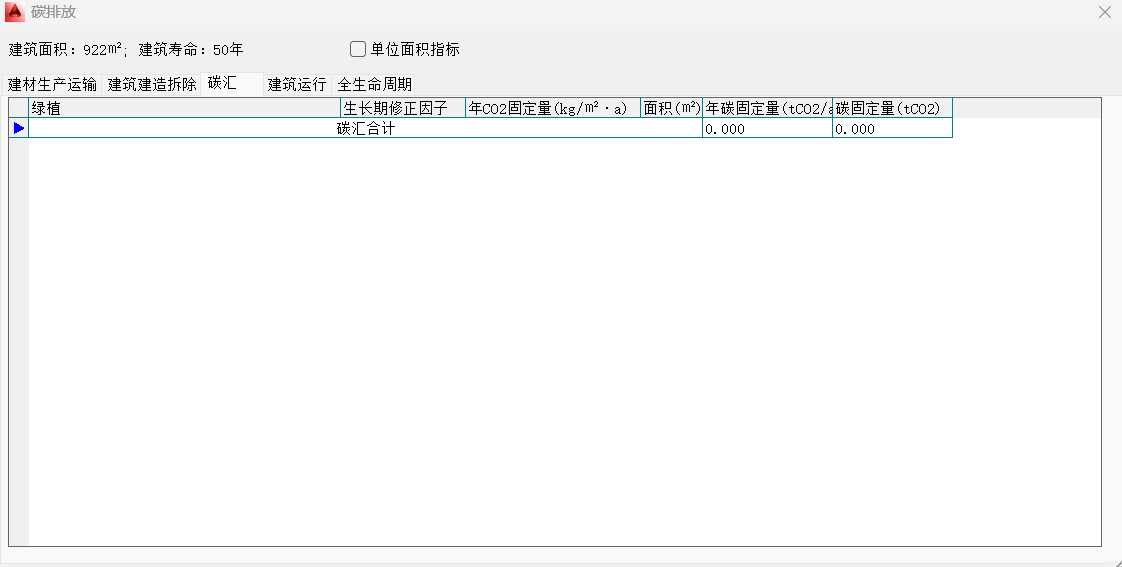Click the 0.000 value under 碳固定量(tCO2)
This screenshot has width=1122, height=567.
[x=892, y=129]
